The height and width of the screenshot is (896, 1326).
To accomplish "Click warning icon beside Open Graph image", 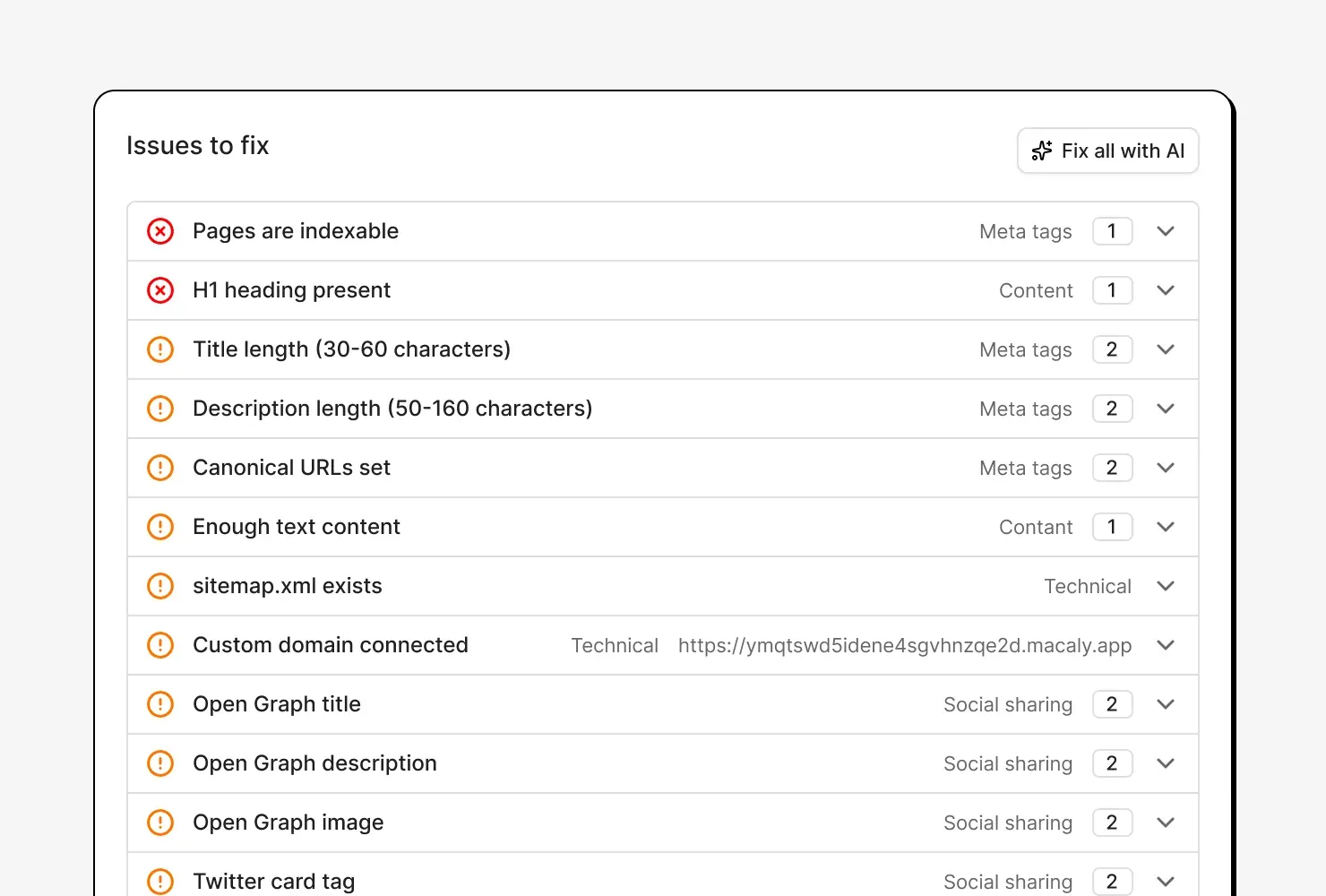I will pyautogui.click(x=160, y=823).
